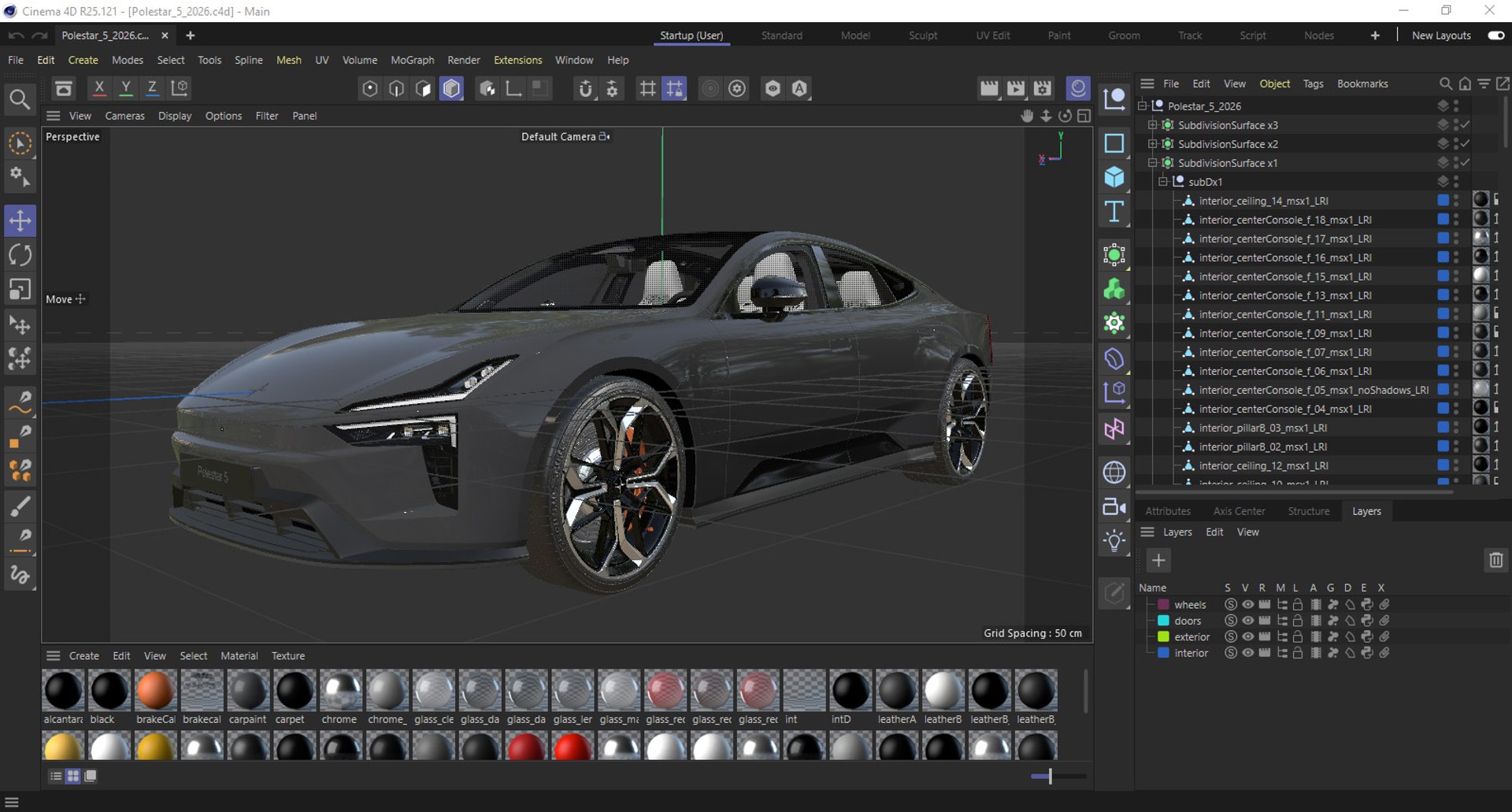Open Material Manager hamburger menu
Viewport: 1512px width, 812px height.
(x=53, y=656)
